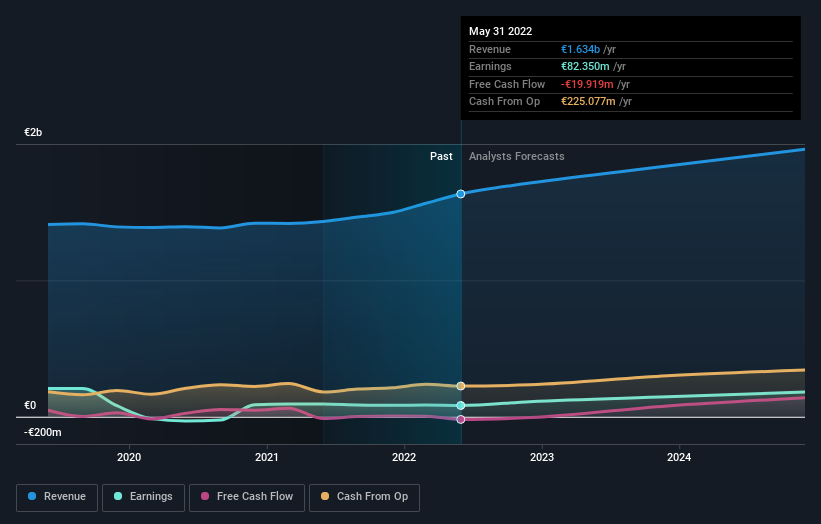Click the 2021 x-axis label

[267, 458]
